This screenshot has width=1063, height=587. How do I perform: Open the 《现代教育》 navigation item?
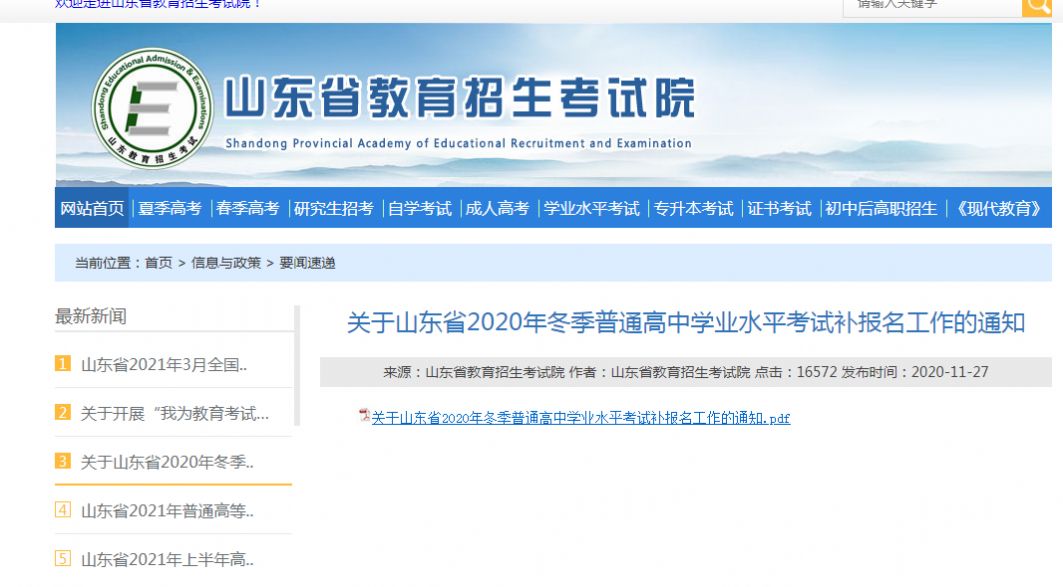pos(1001,209)
